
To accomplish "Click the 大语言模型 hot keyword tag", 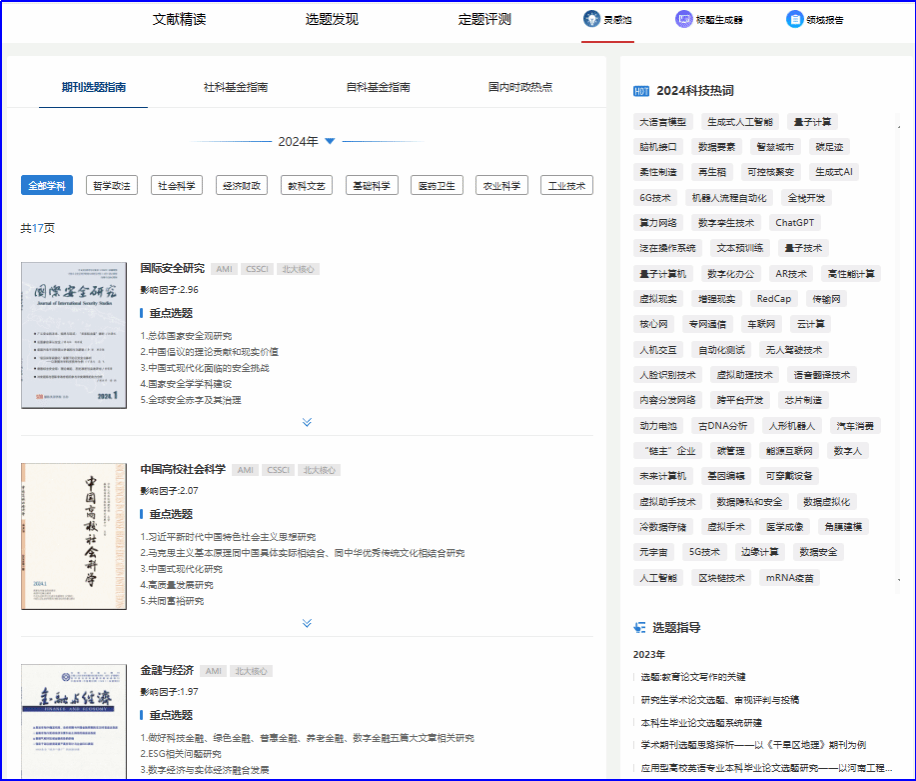I will click(662, 122).
